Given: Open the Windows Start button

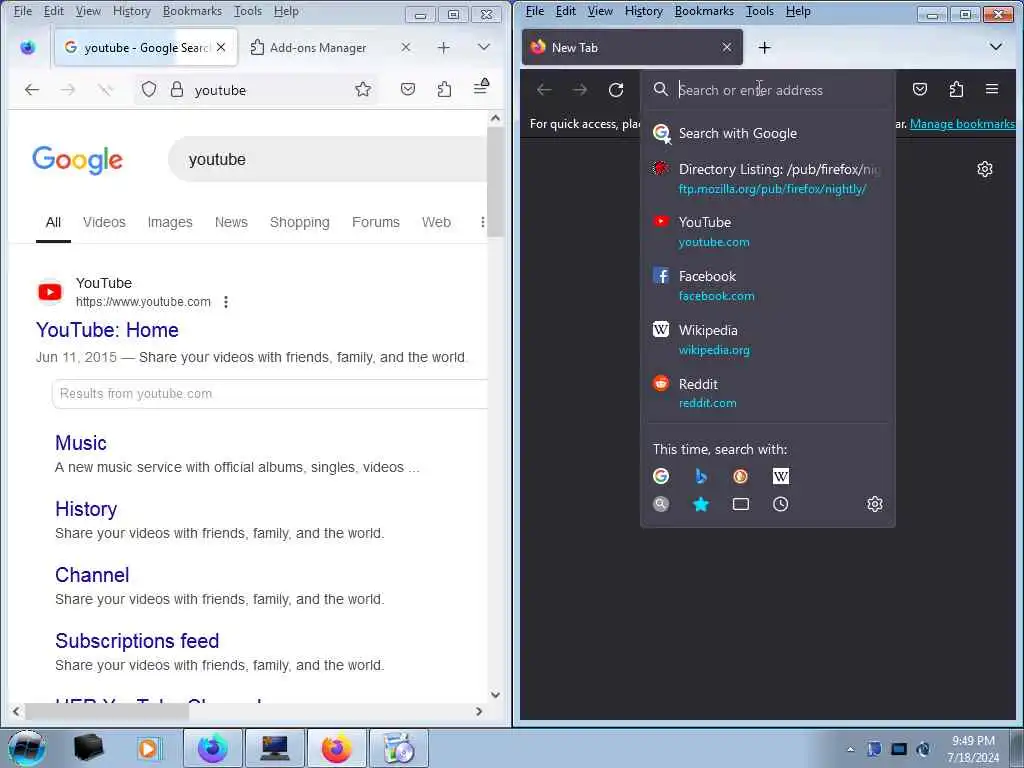Looking at the screenshot, I should (27, 748).
